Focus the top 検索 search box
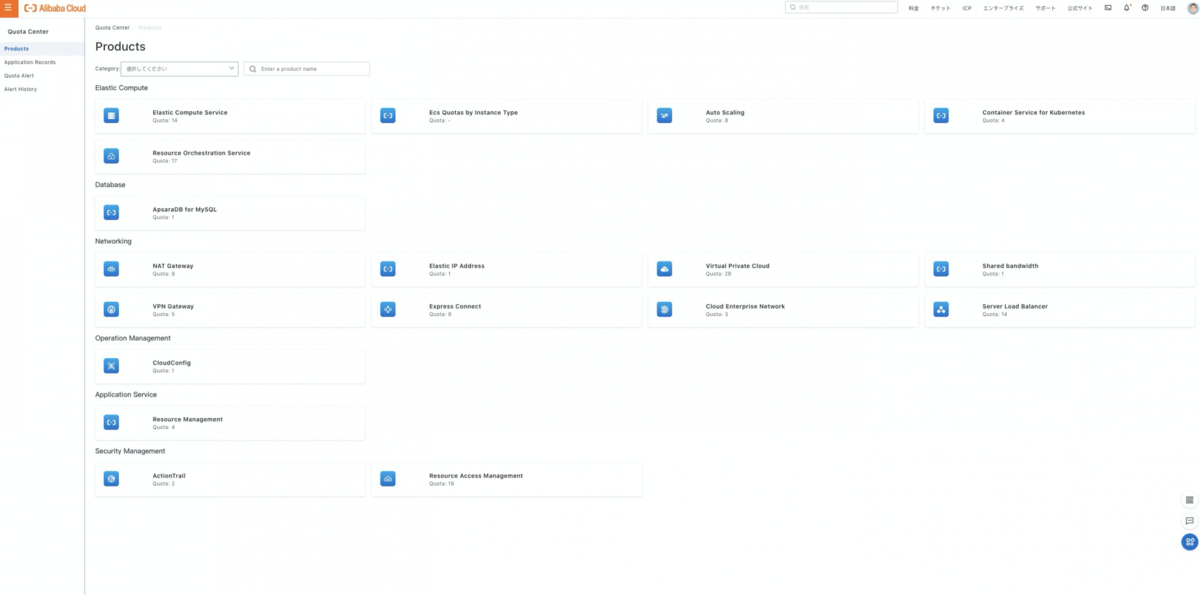 click(841, 7)
